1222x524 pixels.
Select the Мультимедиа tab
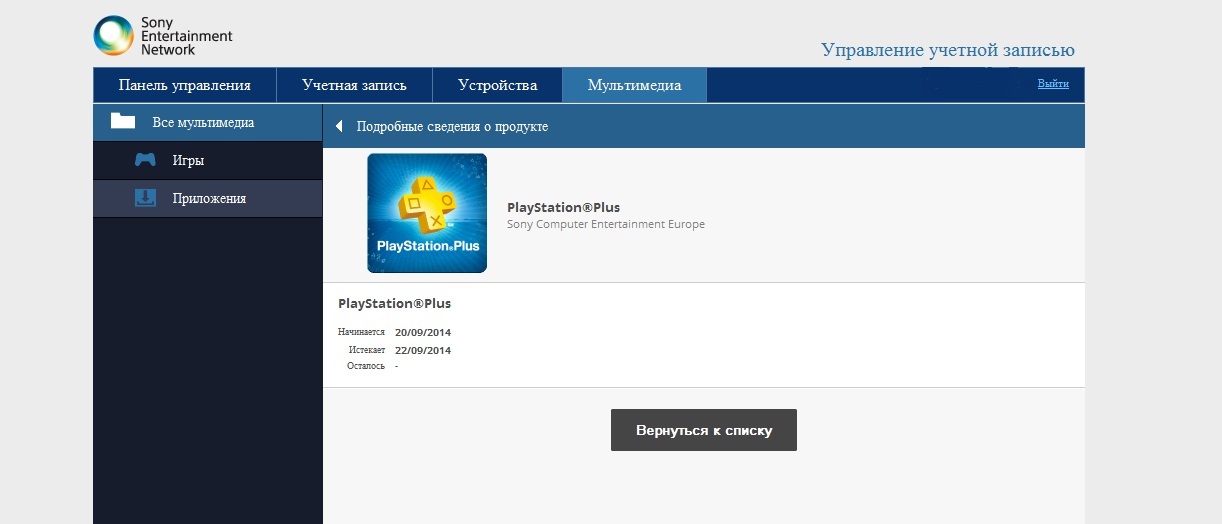[634, 85]
